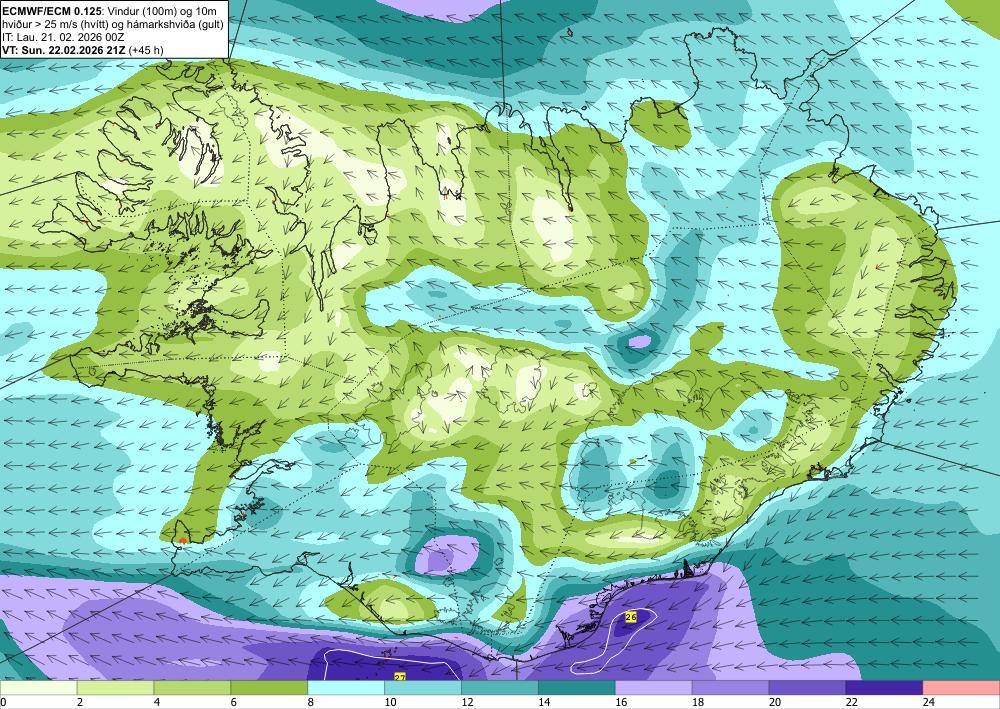
Task: Click the legend value 8
Action: pyautogui.click(x=311, y=702)
